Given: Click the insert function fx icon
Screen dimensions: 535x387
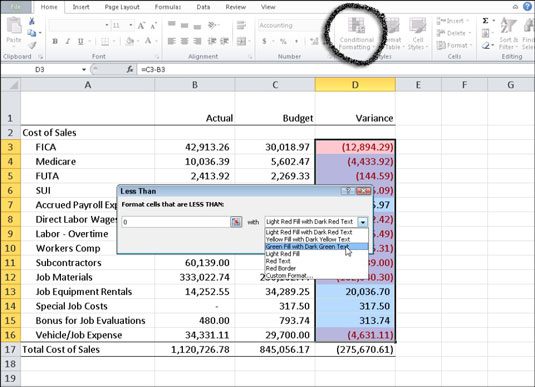Looking at the screenshot, I should point(130,70).
